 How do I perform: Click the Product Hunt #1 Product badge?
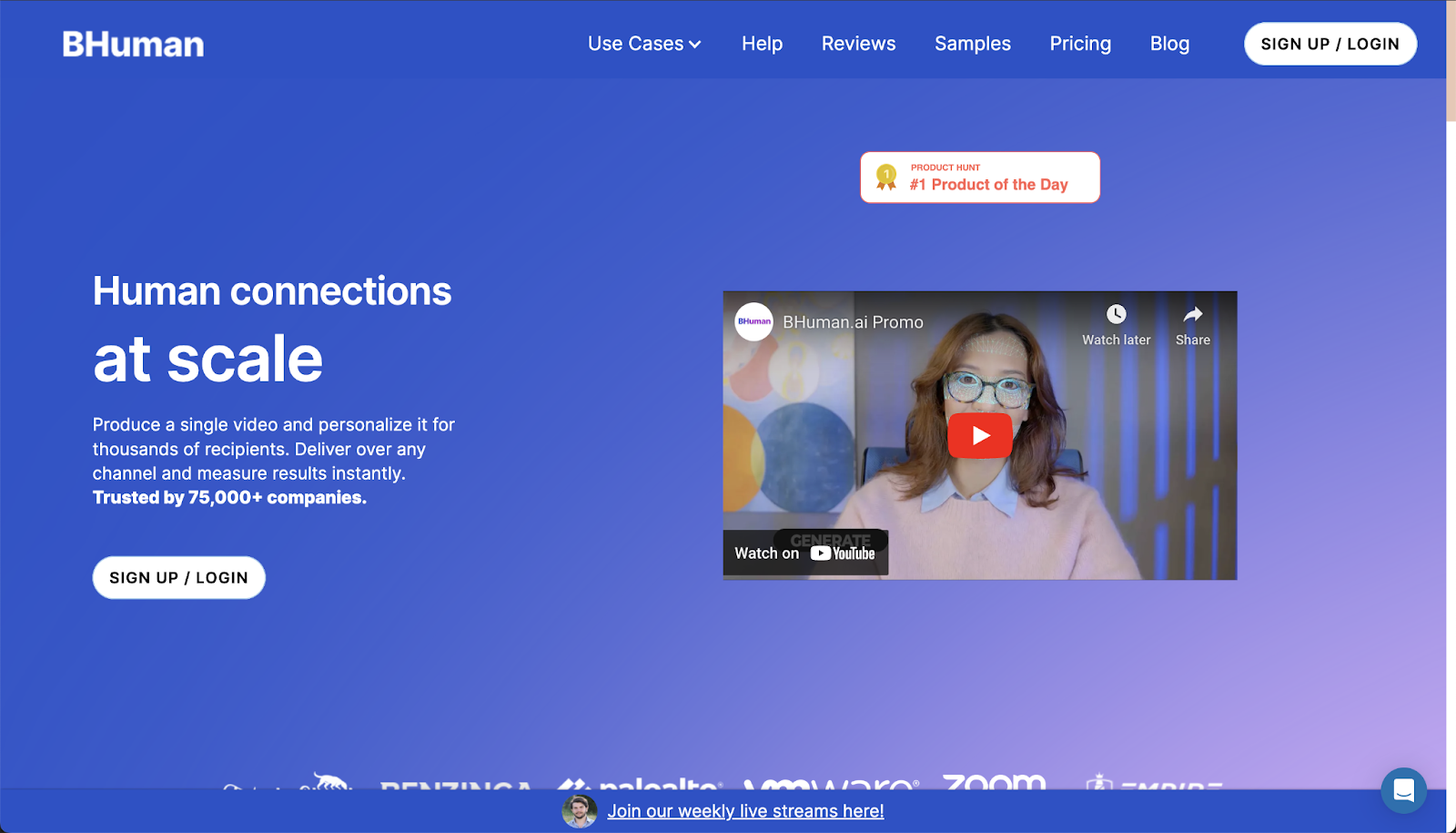980,178
